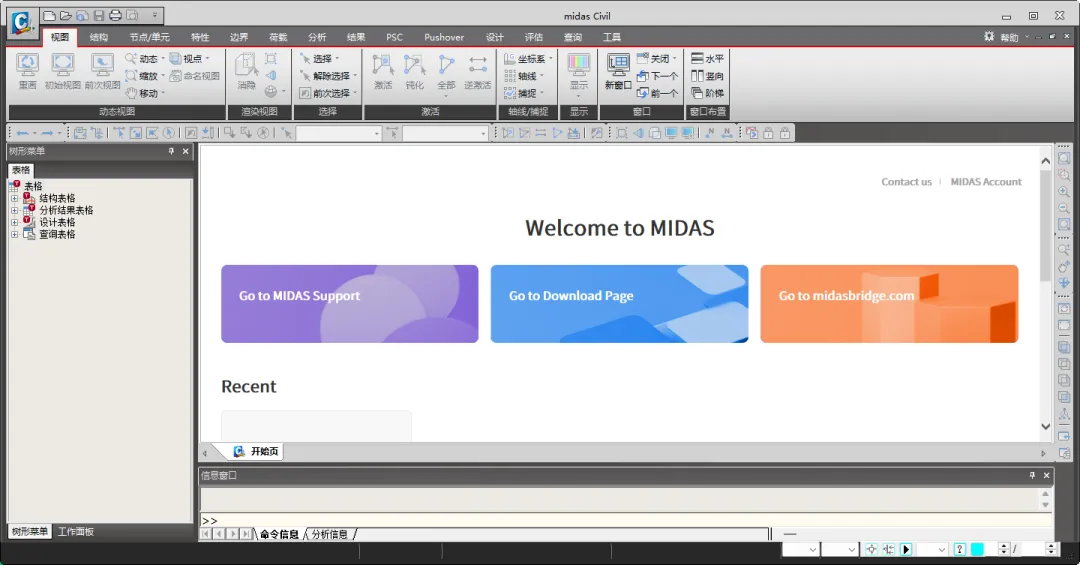
Task: Close the 树形菜单 tree menu panel
Action: click(x=185, y=151)
